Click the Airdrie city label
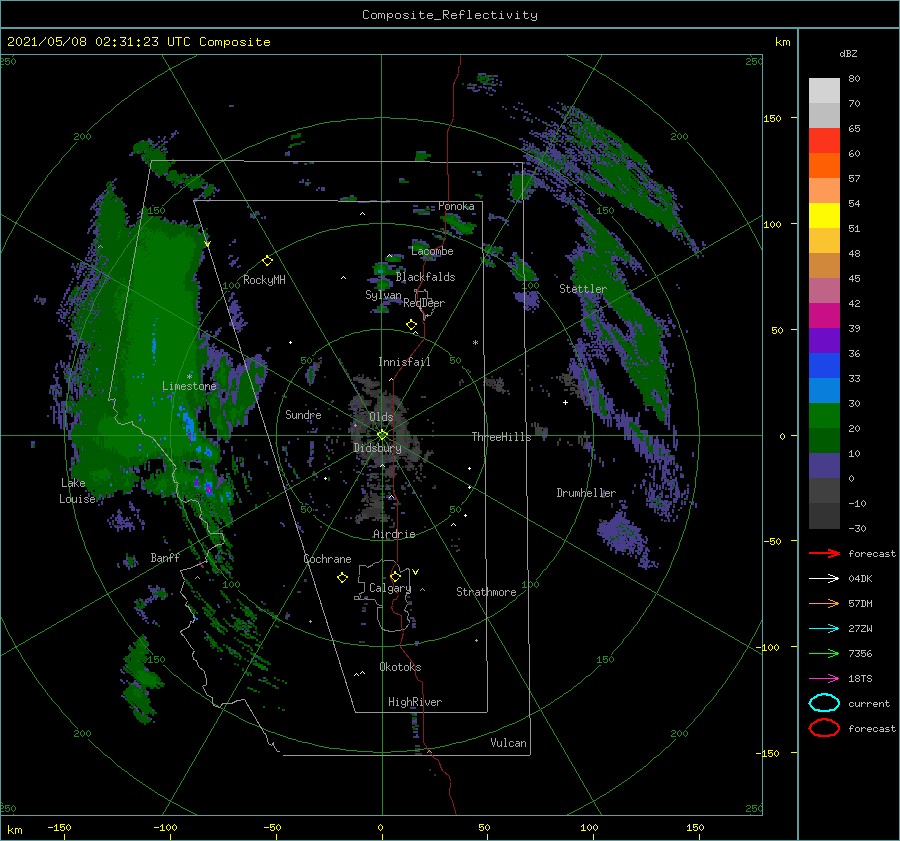900x841 pixels. [x=394, y=534]
